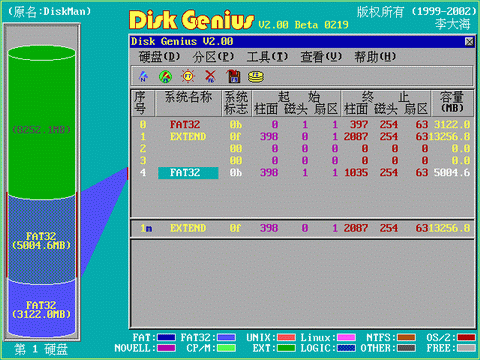Click the red X F6 delete icon

[210, 76]
